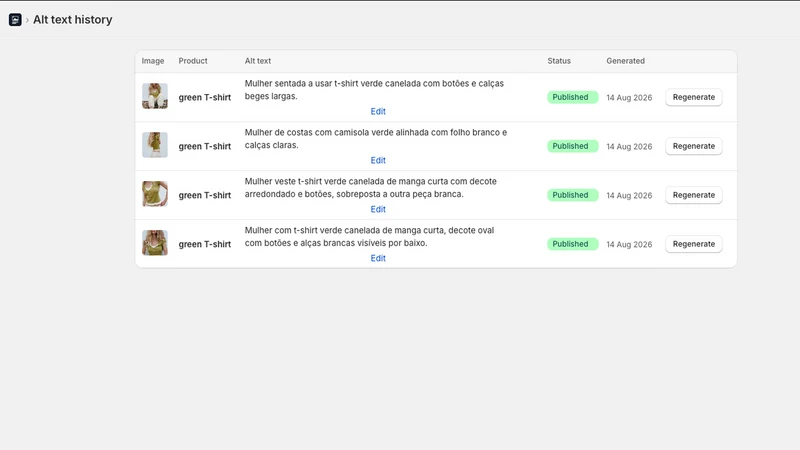
Task: Edit alt text starting 'Mulher com t-shirt verde'
Action: tap(378, 258)
